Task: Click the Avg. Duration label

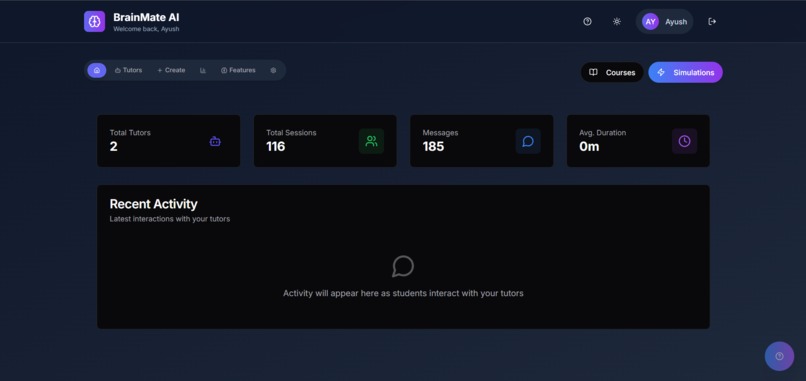Action: pos(602,133)
